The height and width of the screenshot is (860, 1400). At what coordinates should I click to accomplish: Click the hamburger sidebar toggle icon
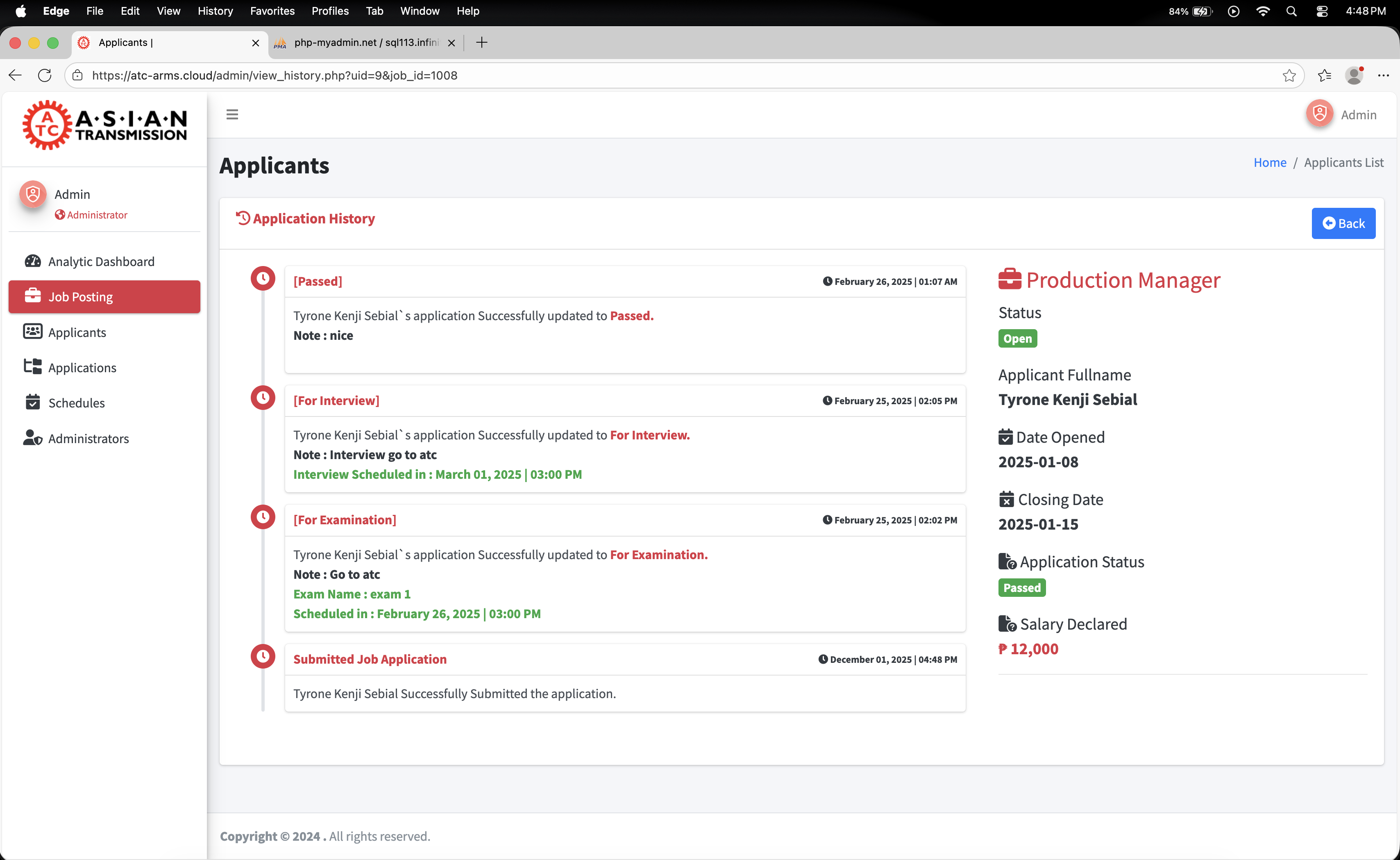point(232,114)
